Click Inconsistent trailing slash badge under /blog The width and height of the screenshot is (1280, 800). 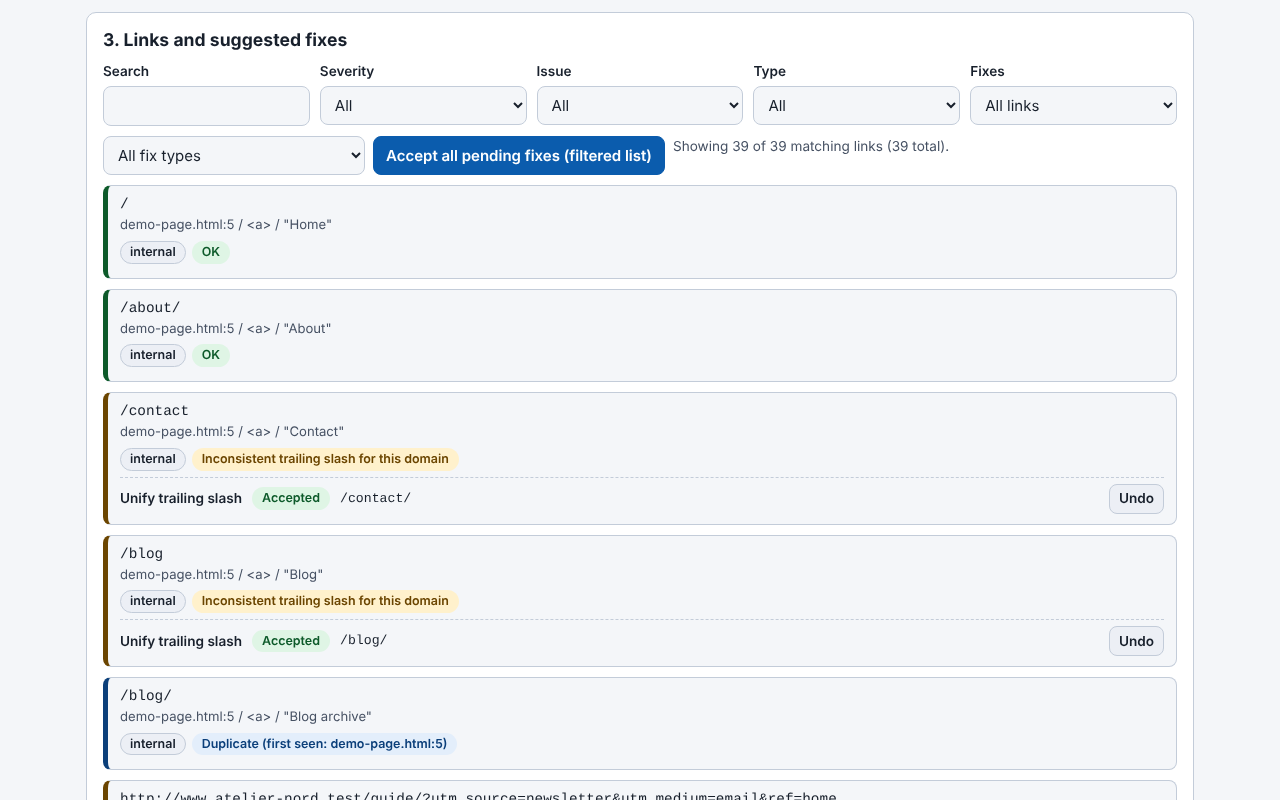[325, 601]
